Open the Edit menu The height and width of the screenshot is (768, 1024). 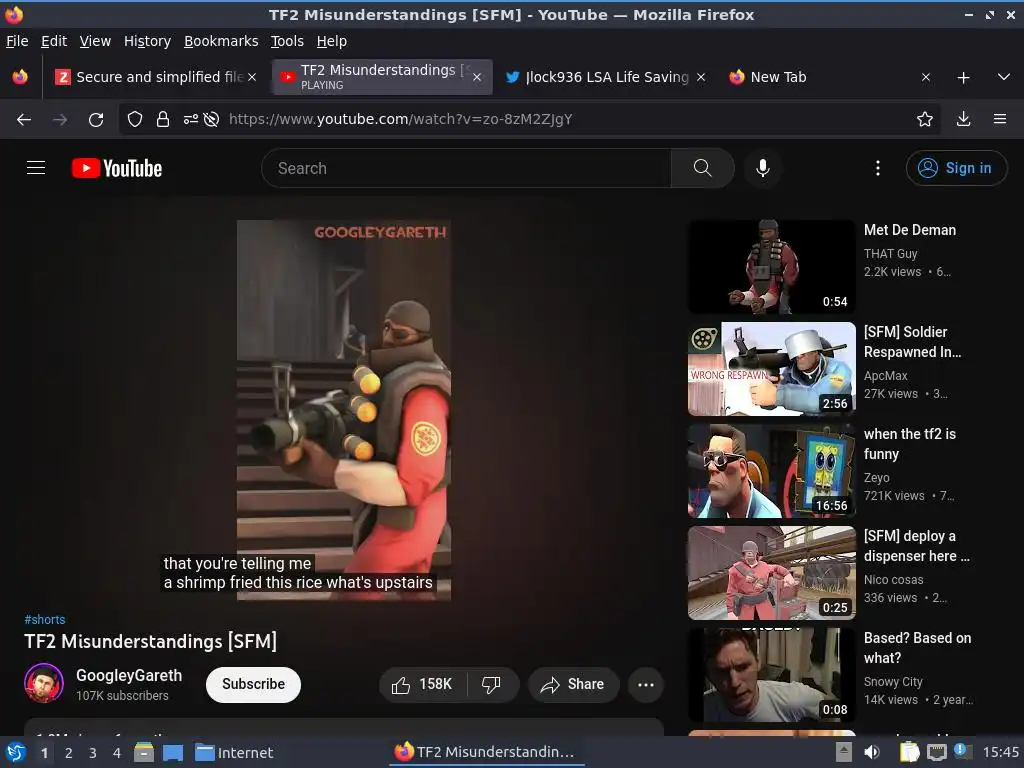click(x=54, y=41)
